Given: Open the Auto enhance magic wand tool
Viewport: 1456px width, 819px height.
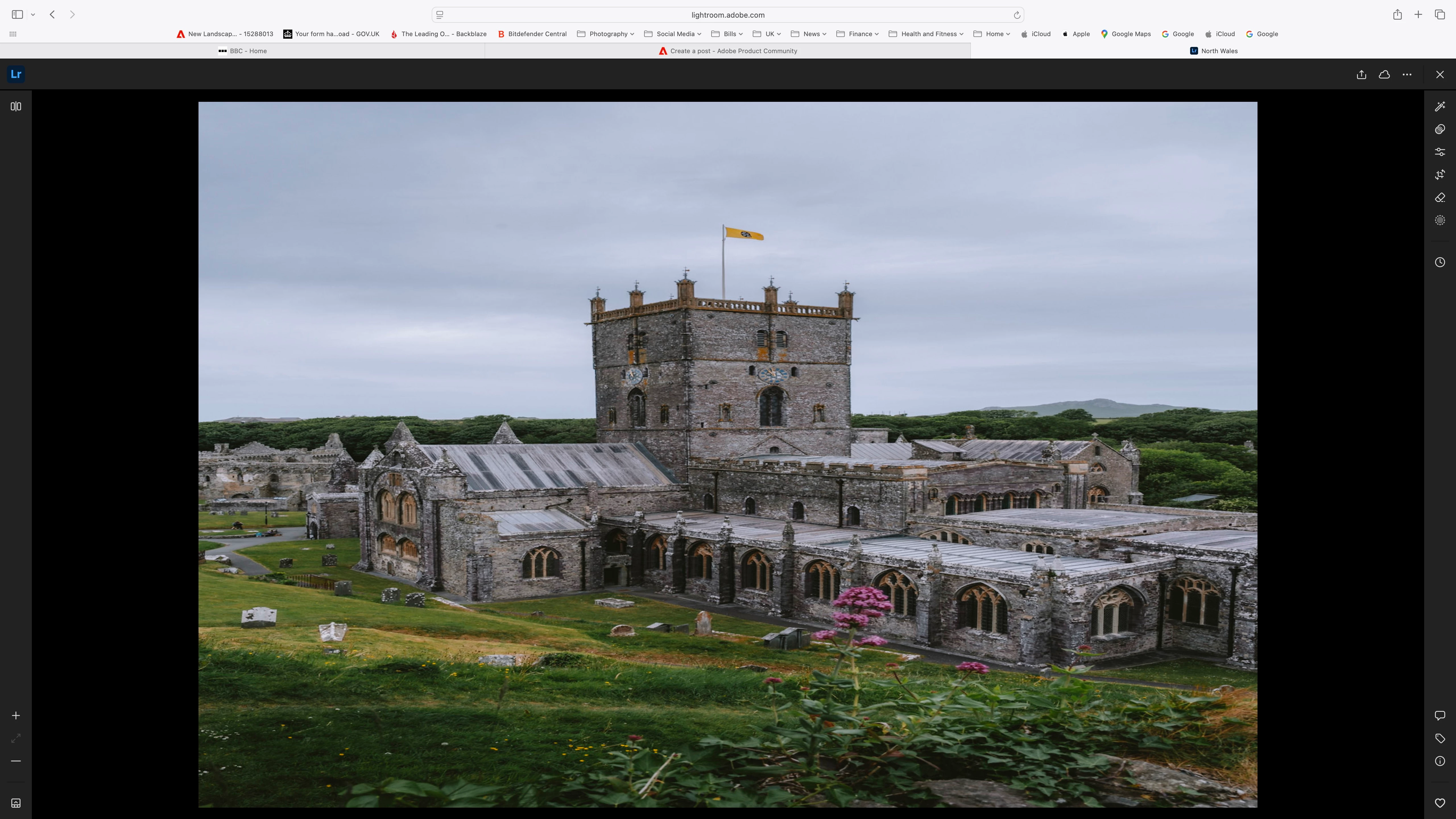Looking at the screenshot, I should click(1440, 106).
